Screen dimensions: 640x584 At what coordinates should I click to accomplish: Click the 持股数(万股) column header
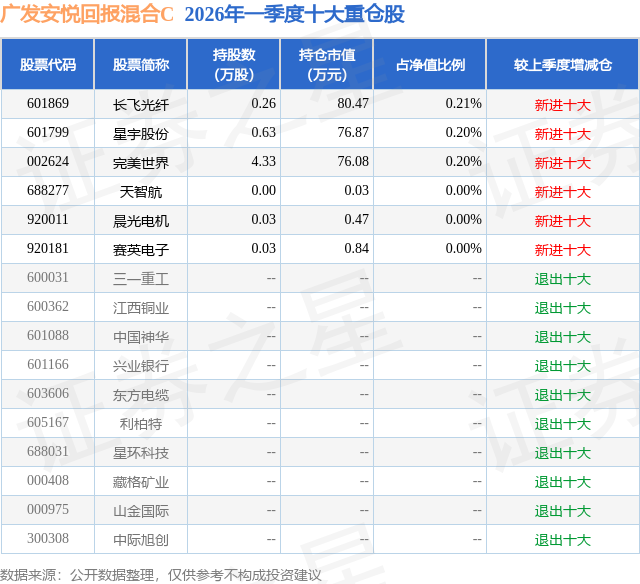coord(234,64)
